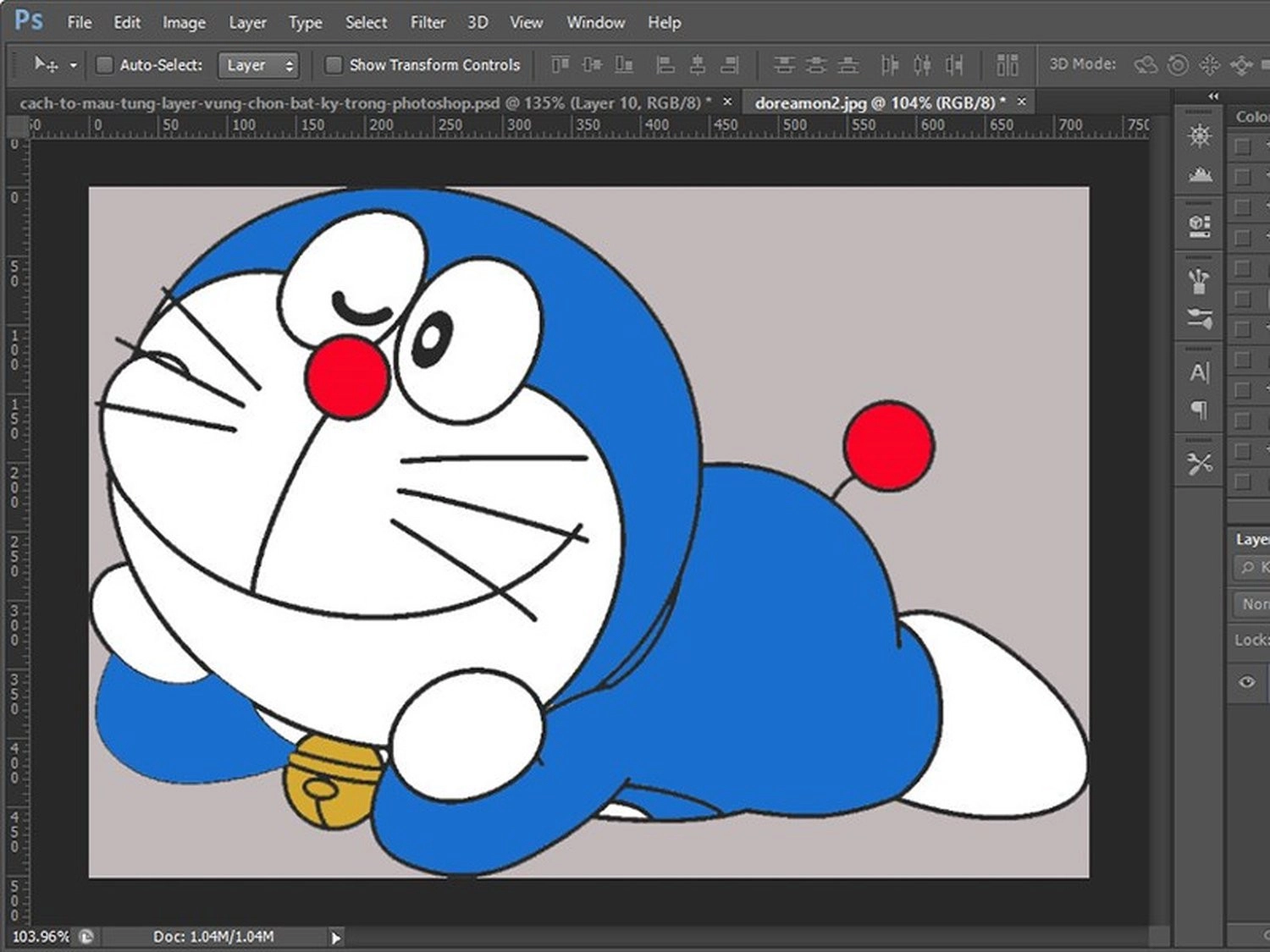Screen dimensions: 1270x952
Task: Select the Color panel tab
Action: [x=1251, y=117]
